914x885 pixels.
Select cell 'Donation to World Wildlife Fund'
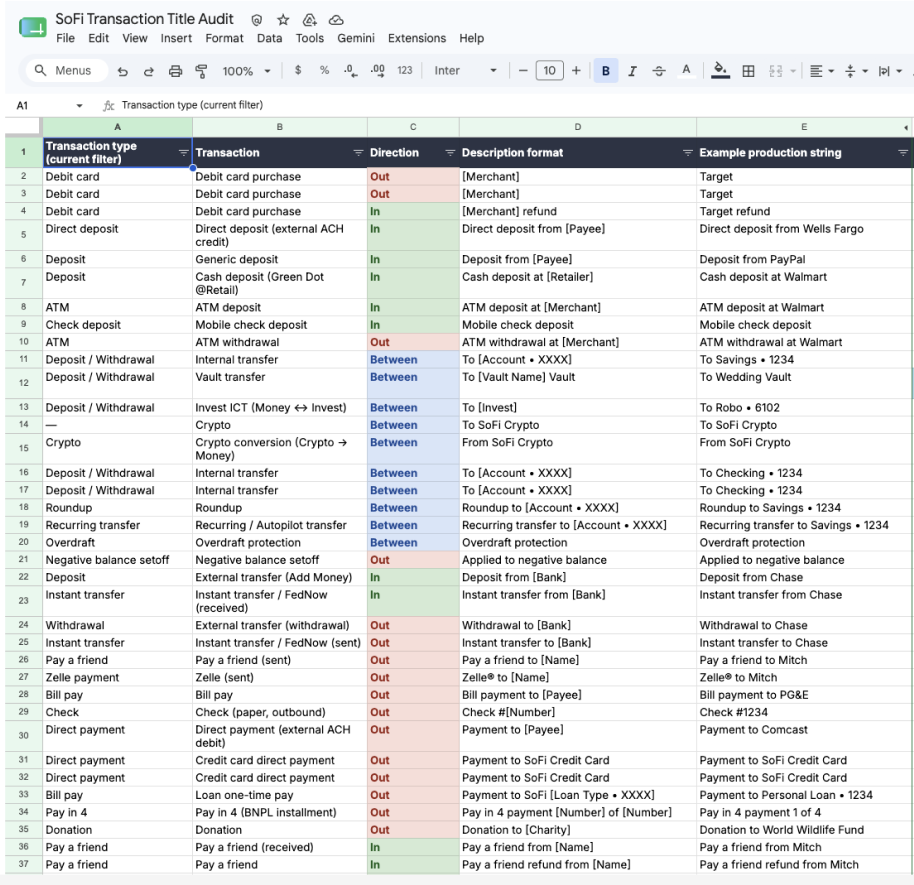pyautogui.click(x=804, y=830)
